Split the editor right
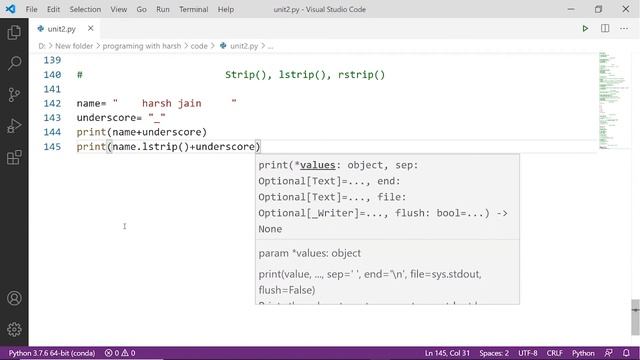Viewport: 640px width, 360px height. pyautogui.click(x=605, y=29)
